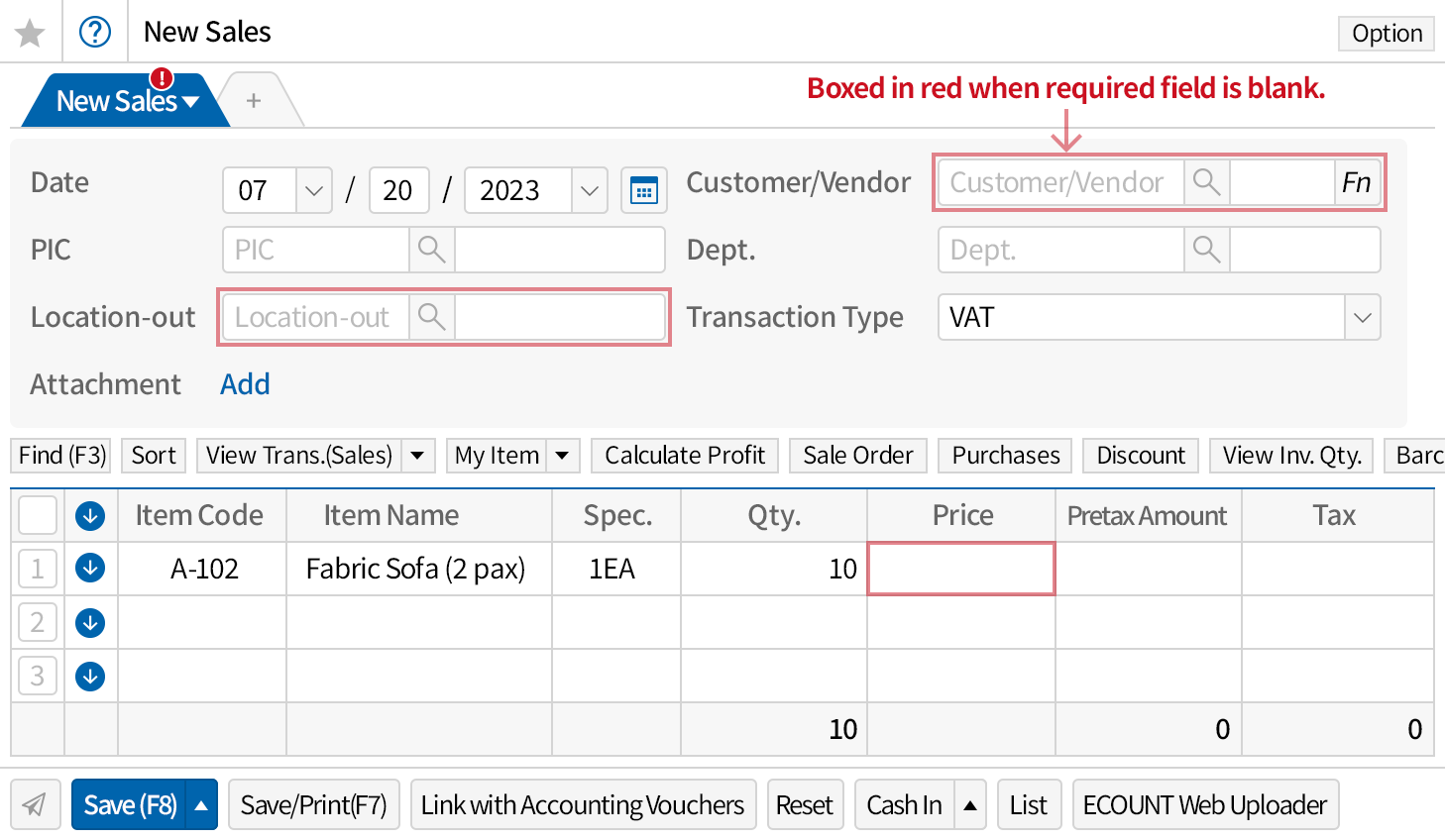
Task: Click the favorite star icon
Action: point(30,33)
